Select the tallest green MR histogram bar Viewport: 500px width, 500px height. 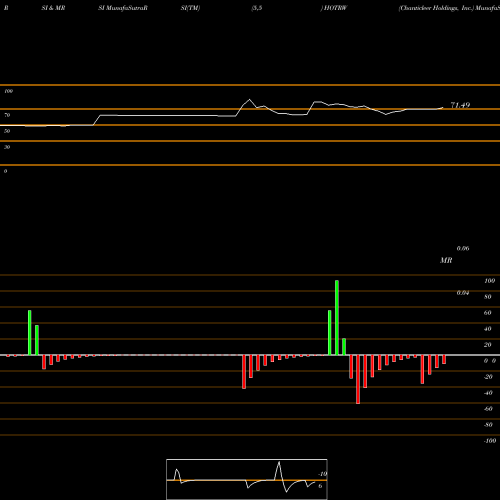pyautogui.click(x=337, y=318)
